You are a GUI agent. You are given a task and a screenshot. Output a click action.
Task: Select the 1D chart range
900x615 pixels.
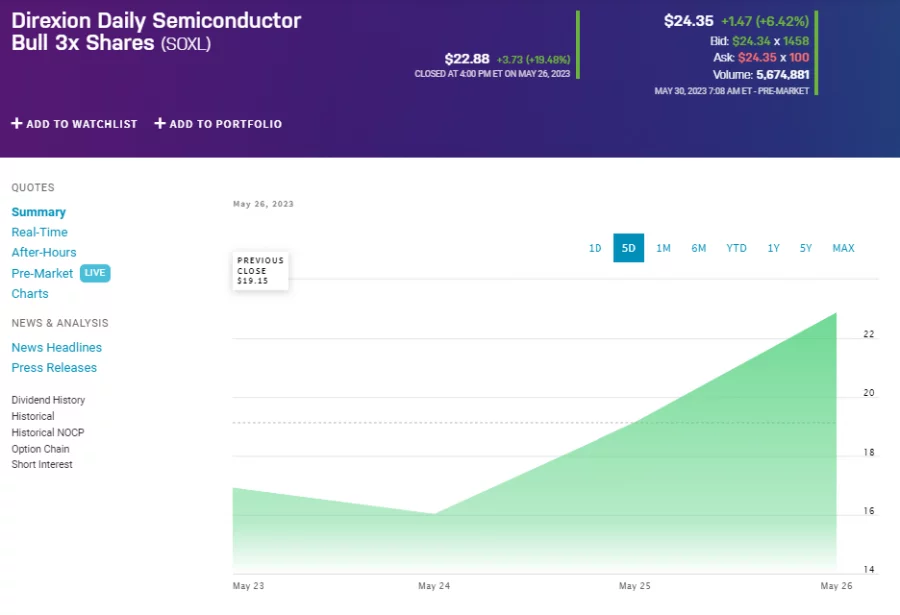(x=595, y=247)
